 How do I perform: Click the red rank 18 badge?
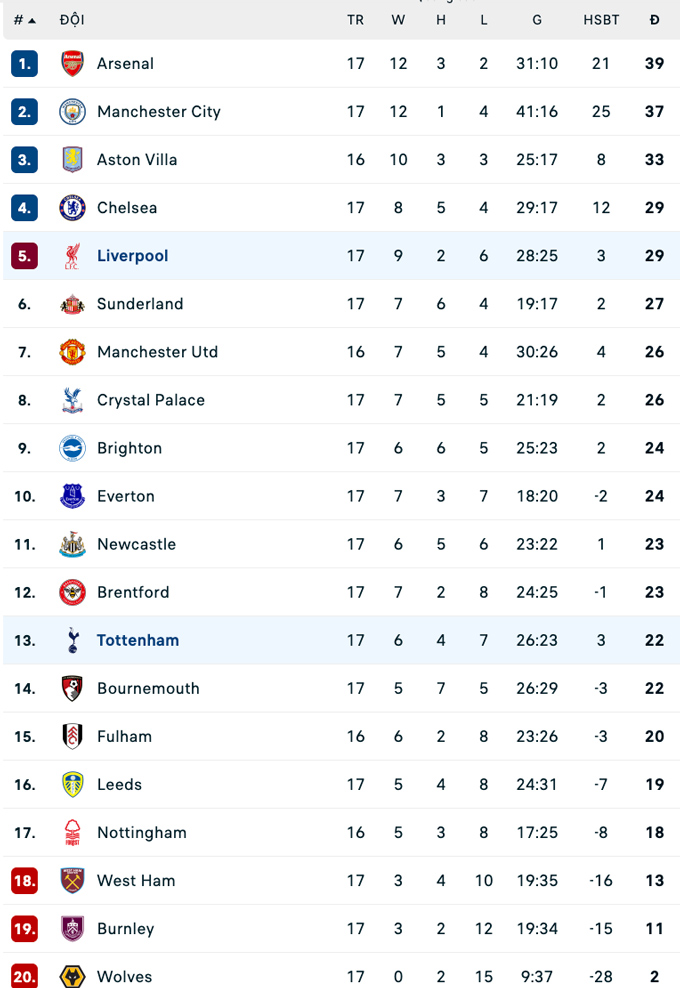point(24,880)
